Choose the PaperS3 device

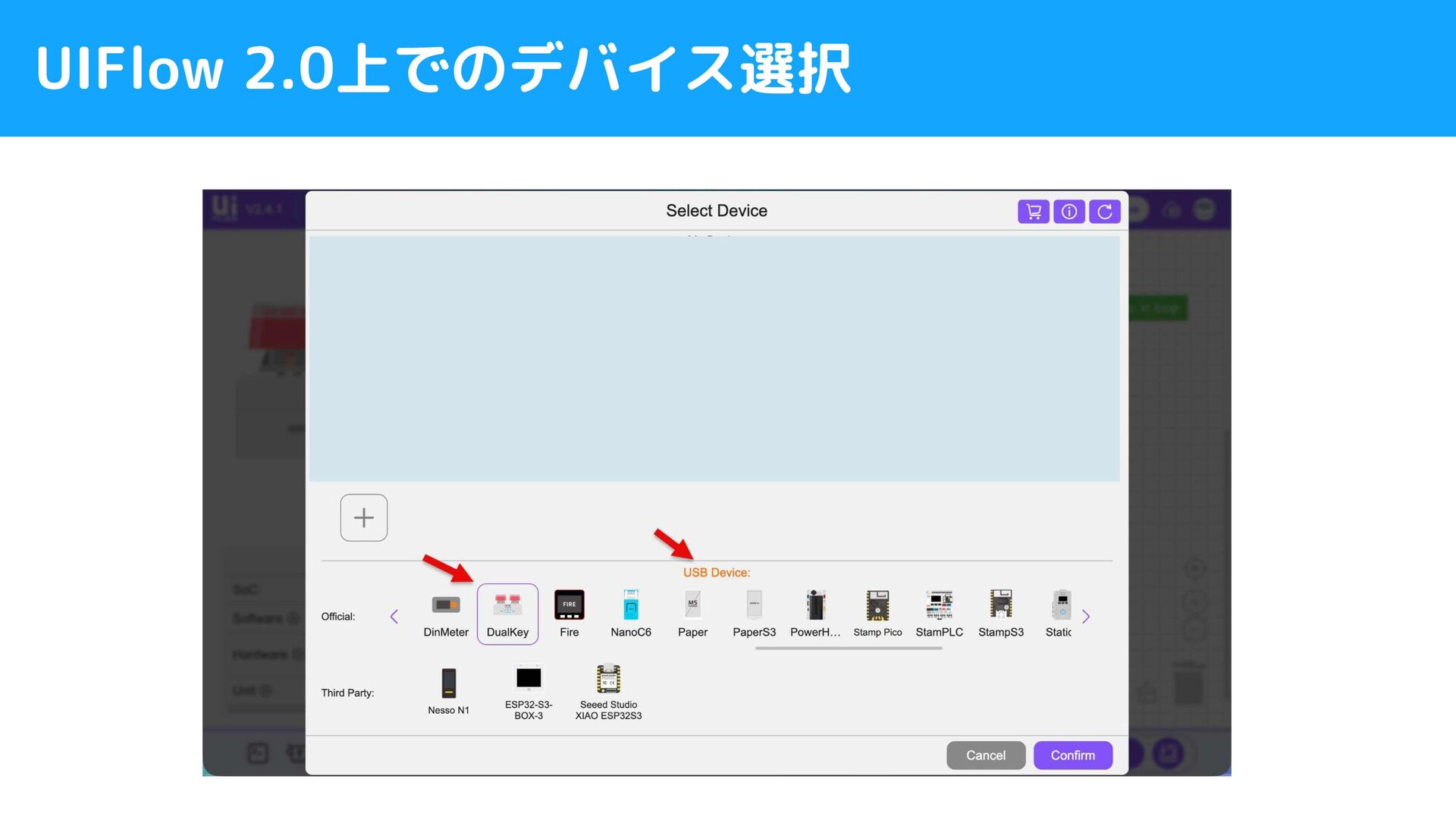click(754, 614)
